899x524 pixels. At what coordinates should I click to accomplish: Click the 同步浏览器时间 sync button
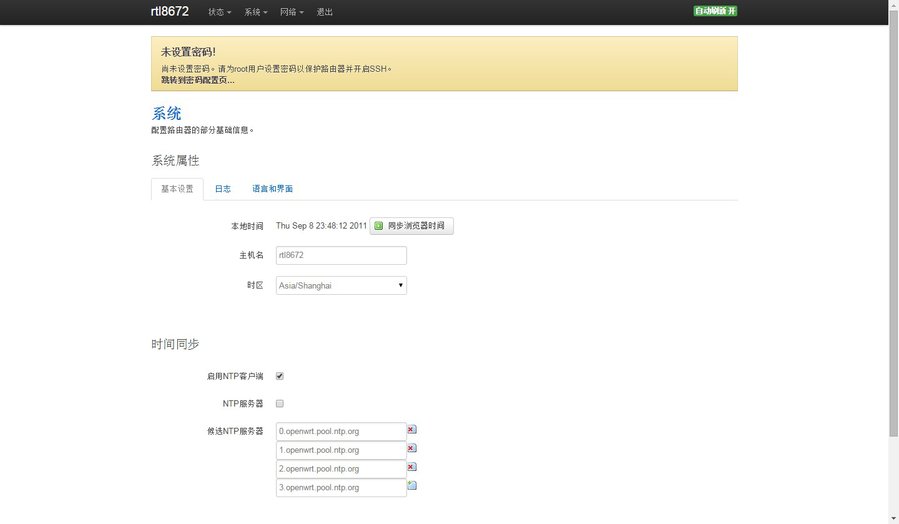[411, 226]
